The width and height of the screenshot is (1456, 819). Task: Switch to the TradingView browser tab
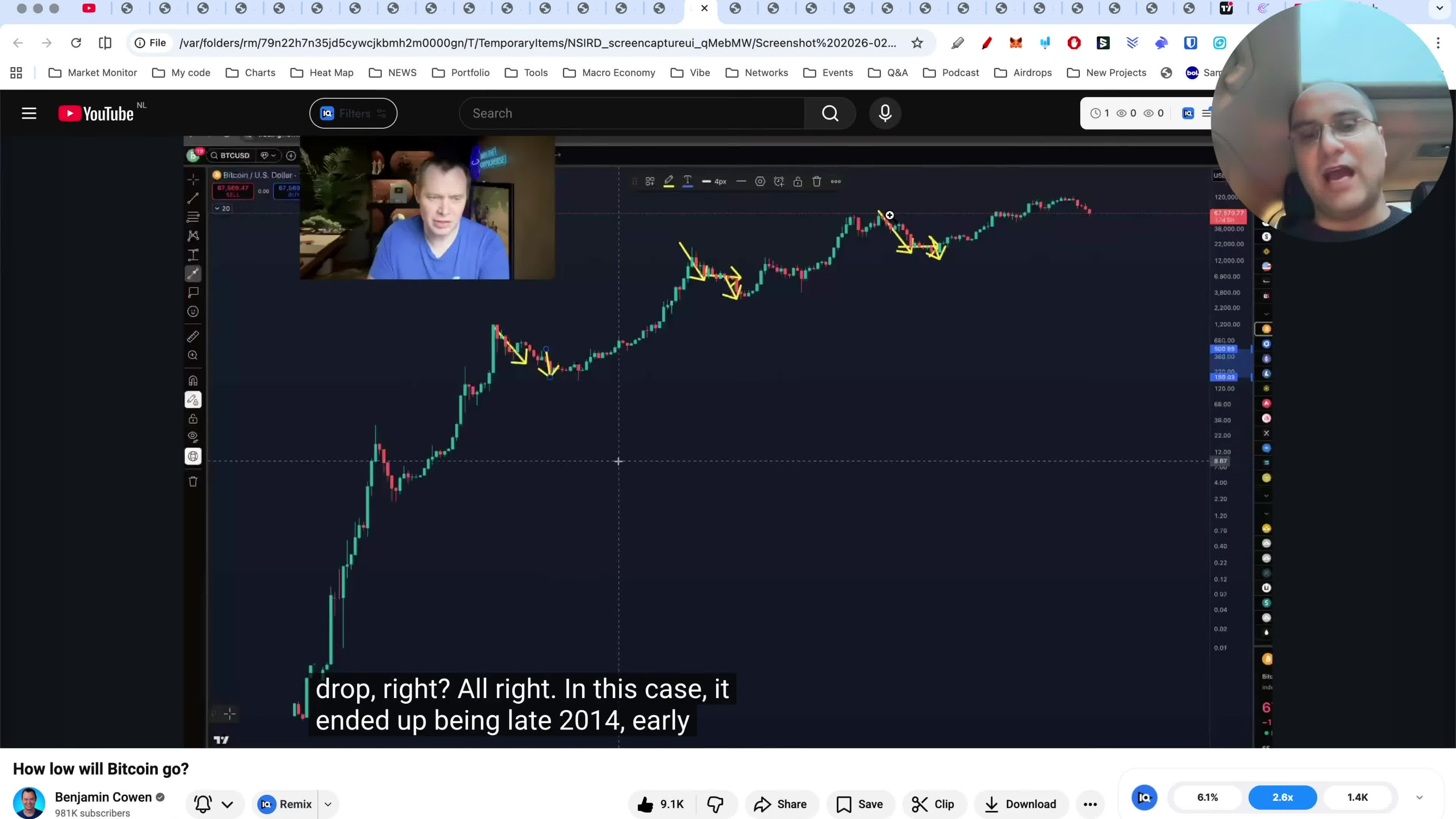(x=1226, y=8)
